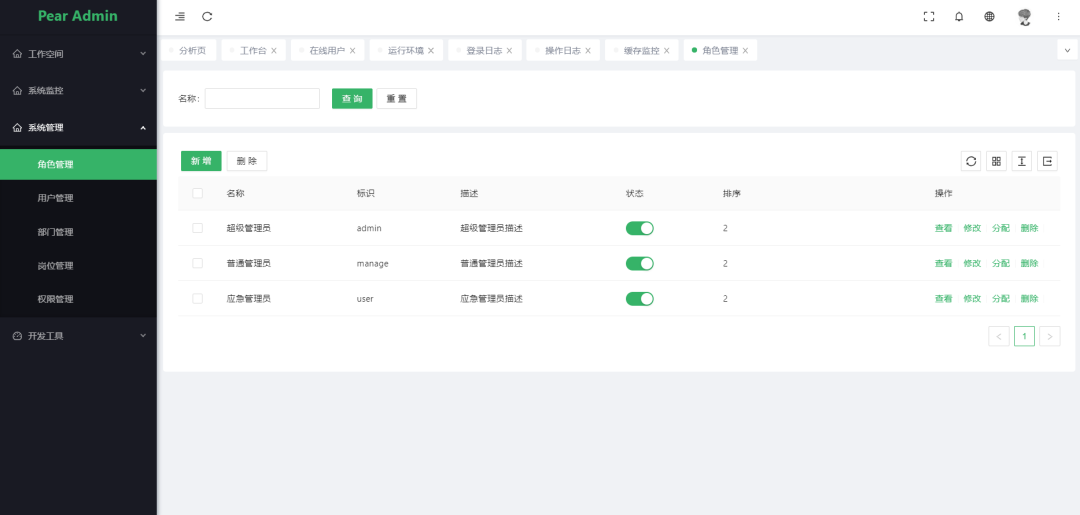
Task: Open the column filter grid icon
Action: 997,161
